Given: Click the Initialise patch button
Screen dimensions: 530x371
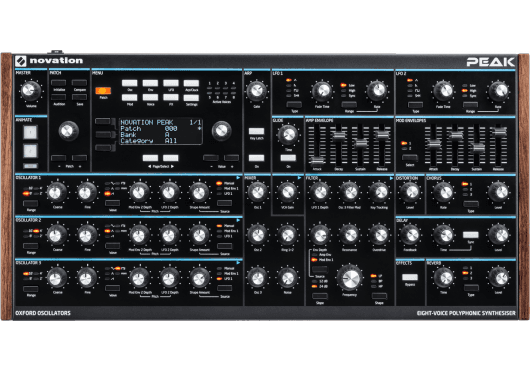Looking at the screenshot, I should [x=58, y=83].
